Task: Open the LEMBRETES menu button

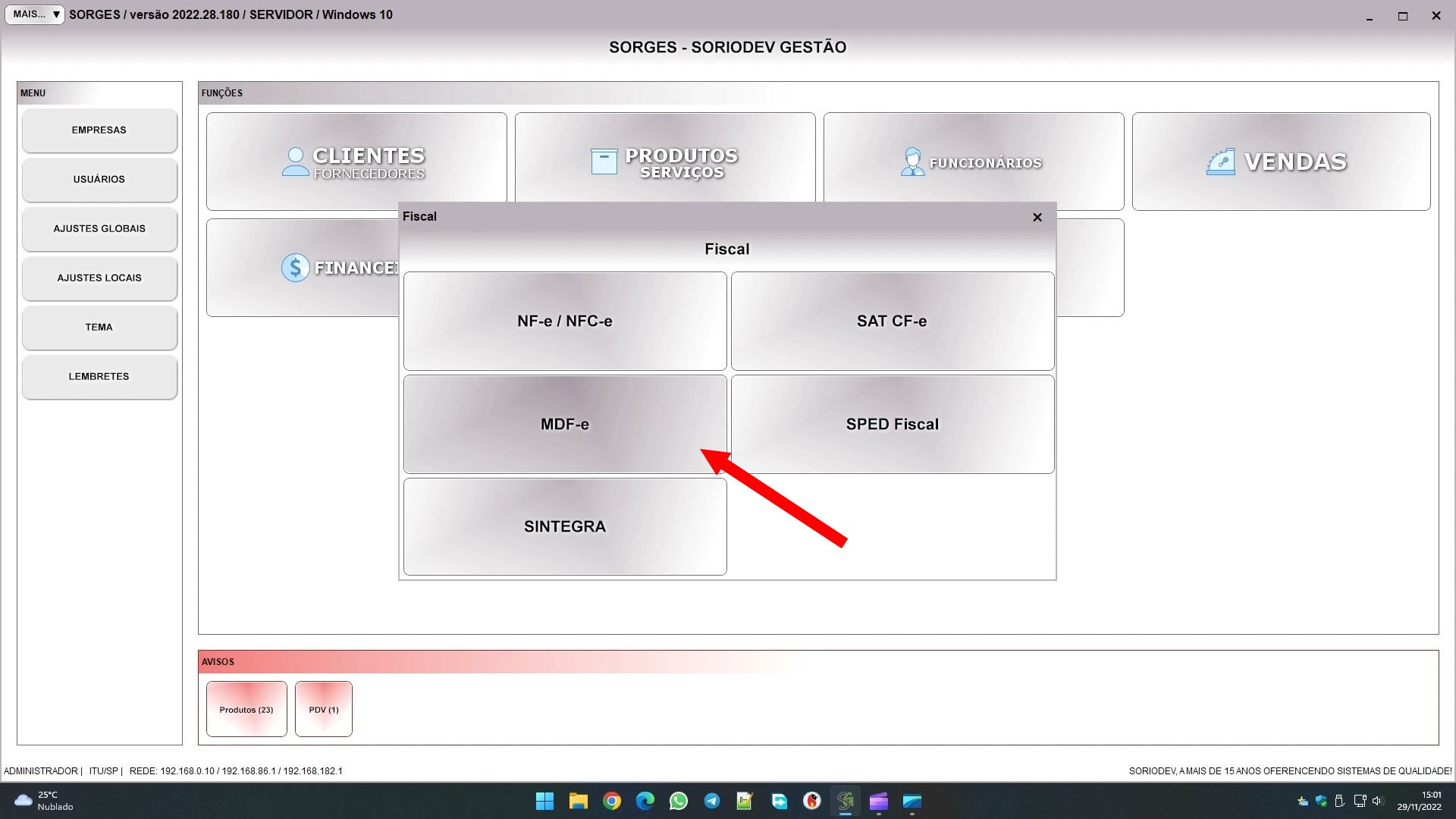Action: pos(99,377)
